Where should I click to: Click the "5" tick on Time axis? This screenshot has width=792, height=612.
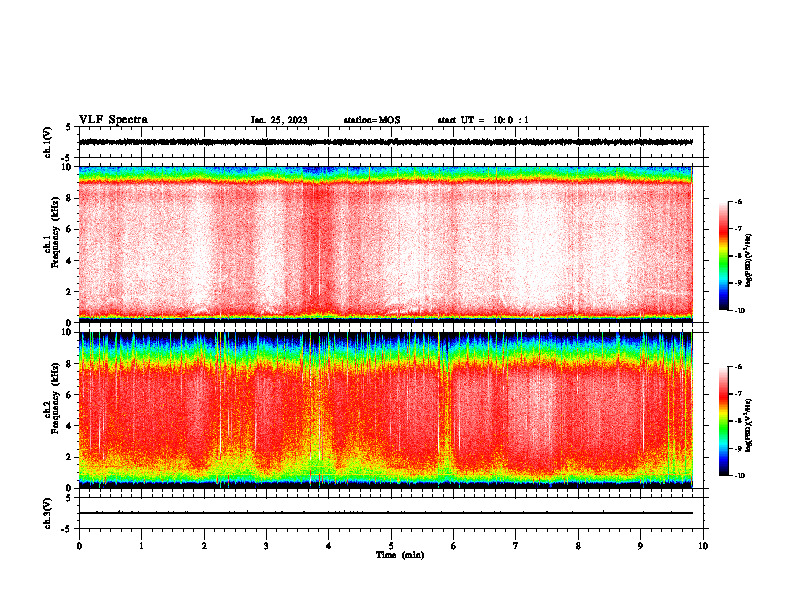click(391, 546)
